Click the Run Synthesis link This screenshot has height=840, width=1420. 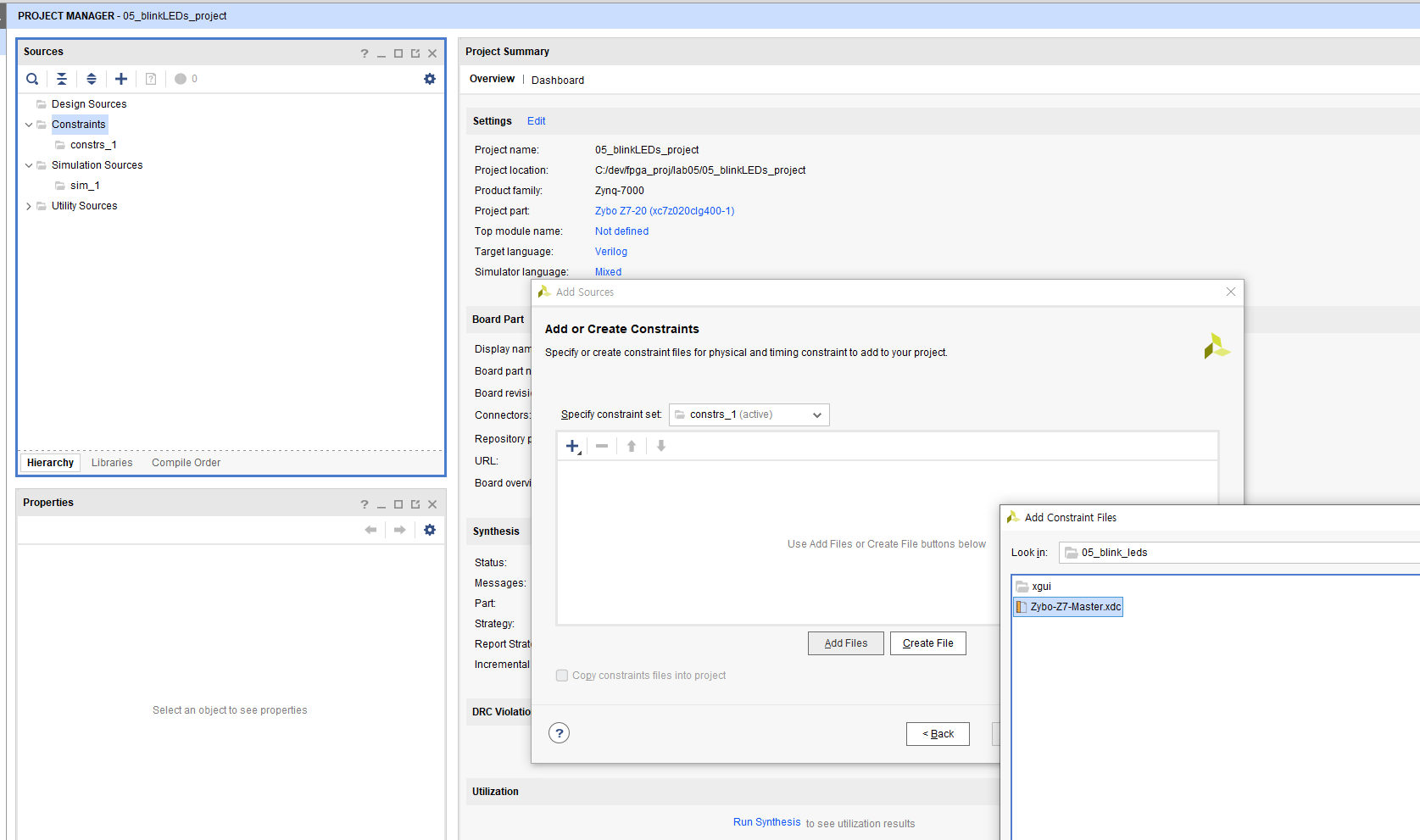[766, 822]
